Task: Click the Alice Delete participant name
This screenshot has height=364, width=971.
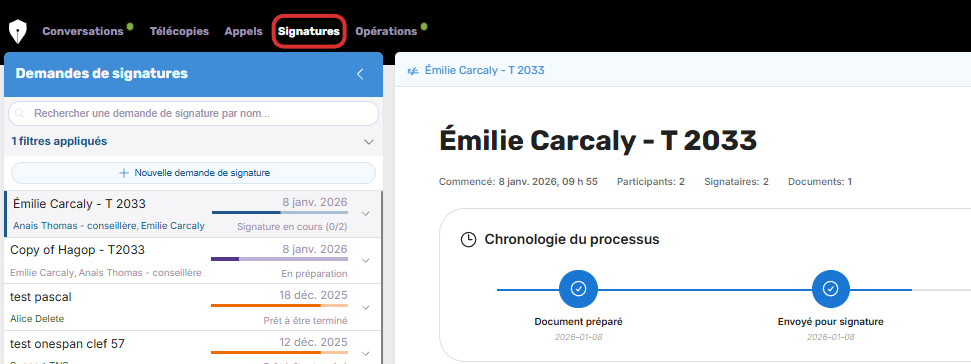Action: click(37, 319)
